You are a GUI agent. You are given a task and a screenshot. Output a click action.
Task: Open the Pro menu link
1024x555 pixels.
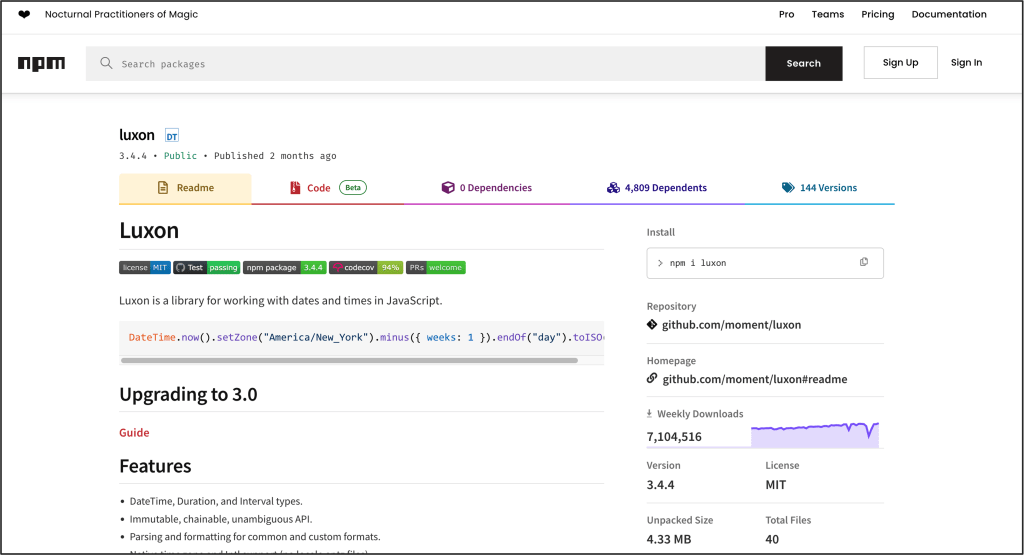[x=786, y=14]
